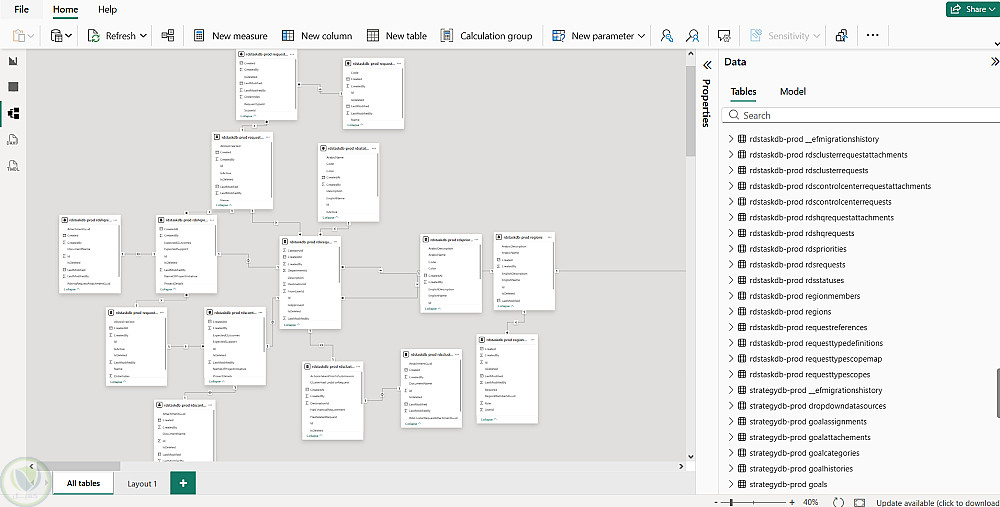Open ribbon overflow three-dots menu
Image resolution: width=1000 pixels, height=507 pixels.
pos(872,35)
